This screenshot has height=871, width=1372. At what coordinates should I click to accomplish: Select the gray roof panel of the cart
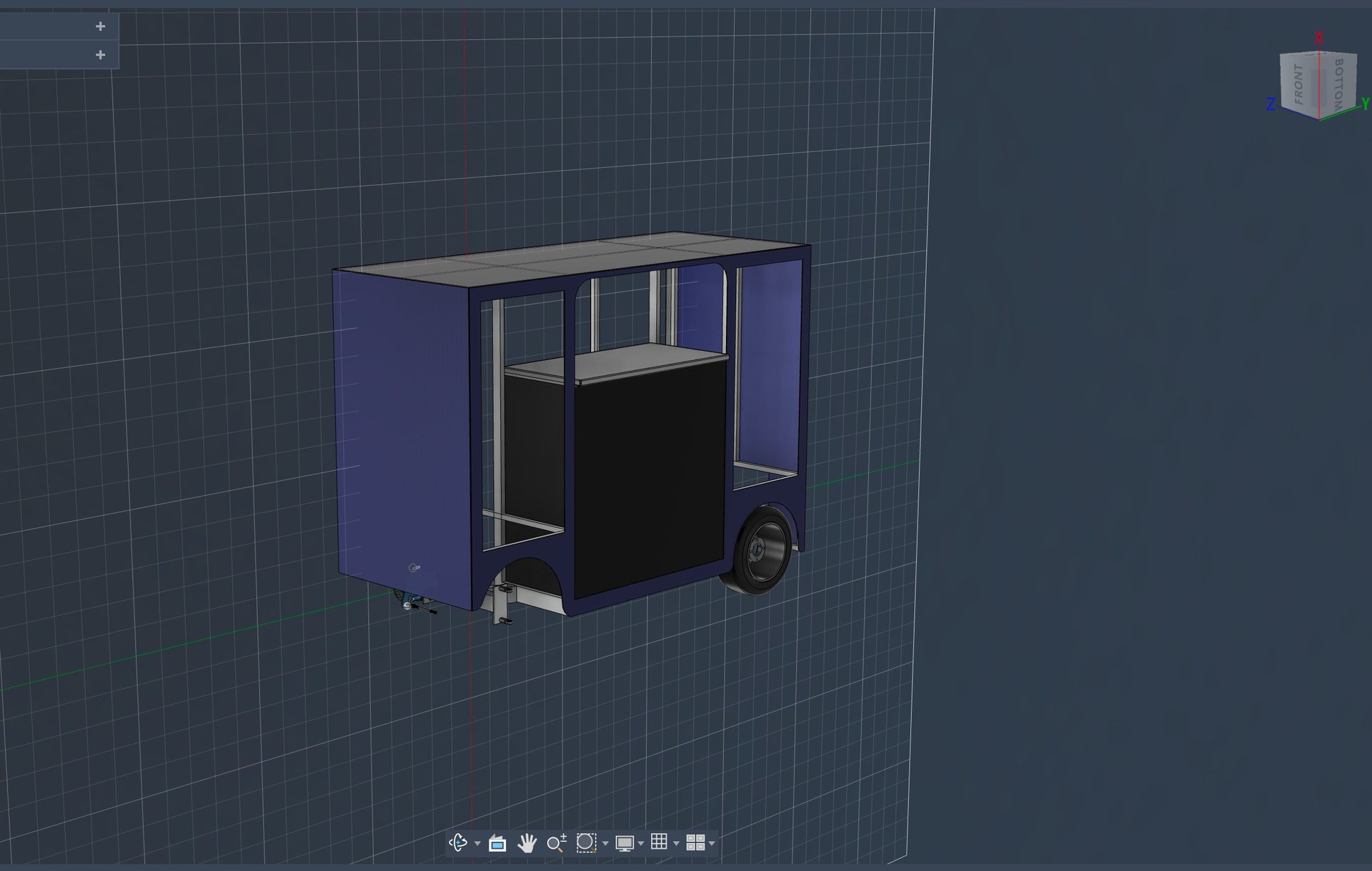[x=572, y=259]
